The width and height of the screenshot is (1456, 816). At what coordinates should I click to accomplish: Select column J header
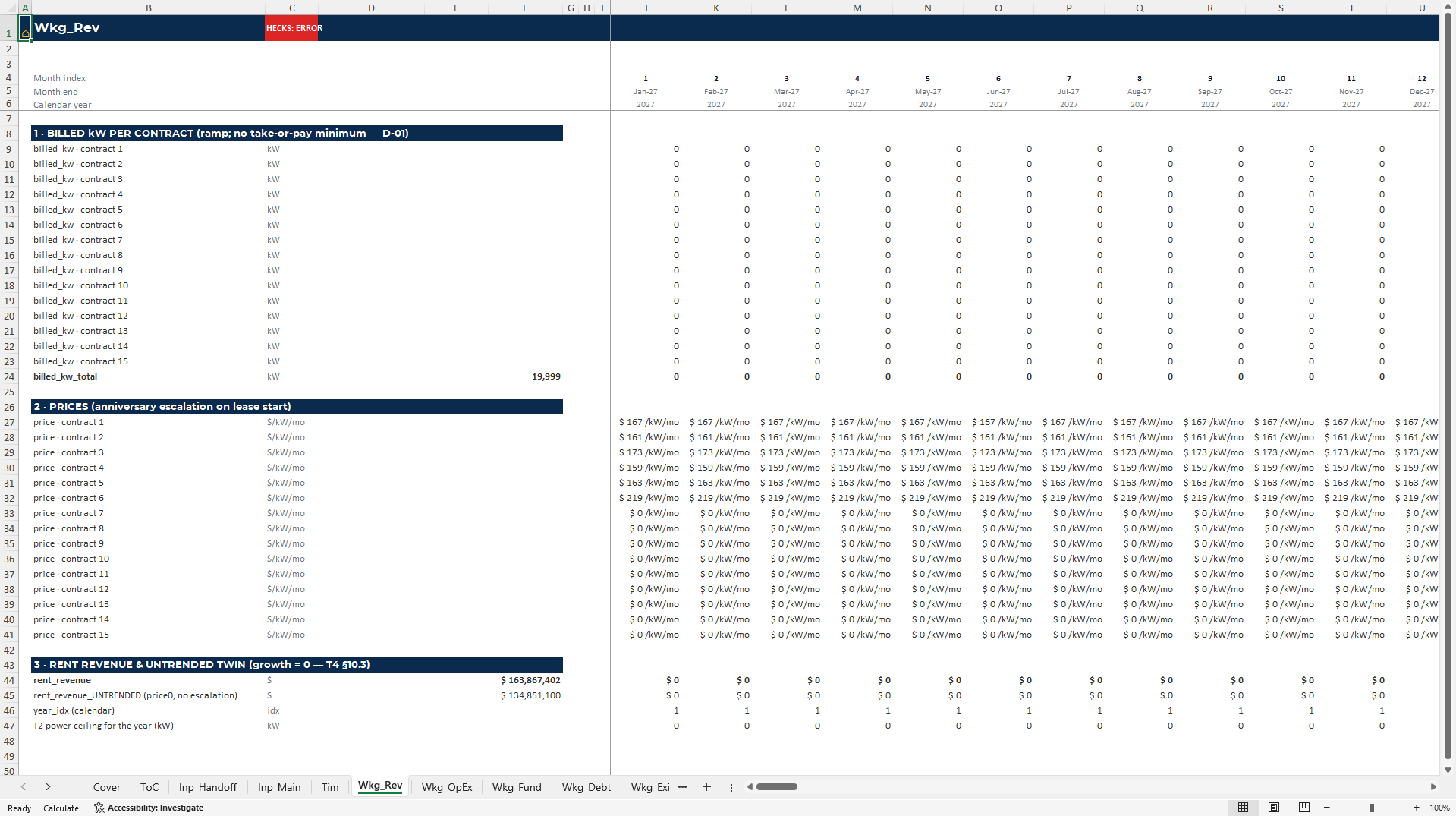[646, 8]
